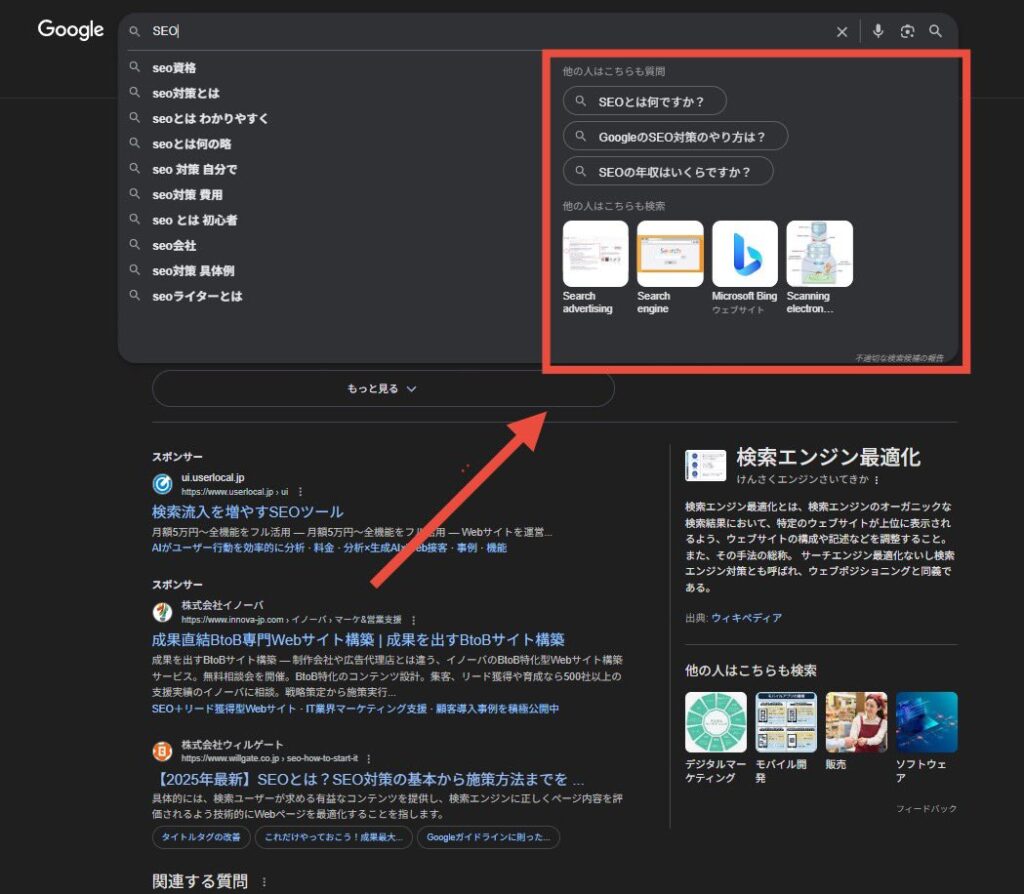Click the Google logo

tap(70, 30)
